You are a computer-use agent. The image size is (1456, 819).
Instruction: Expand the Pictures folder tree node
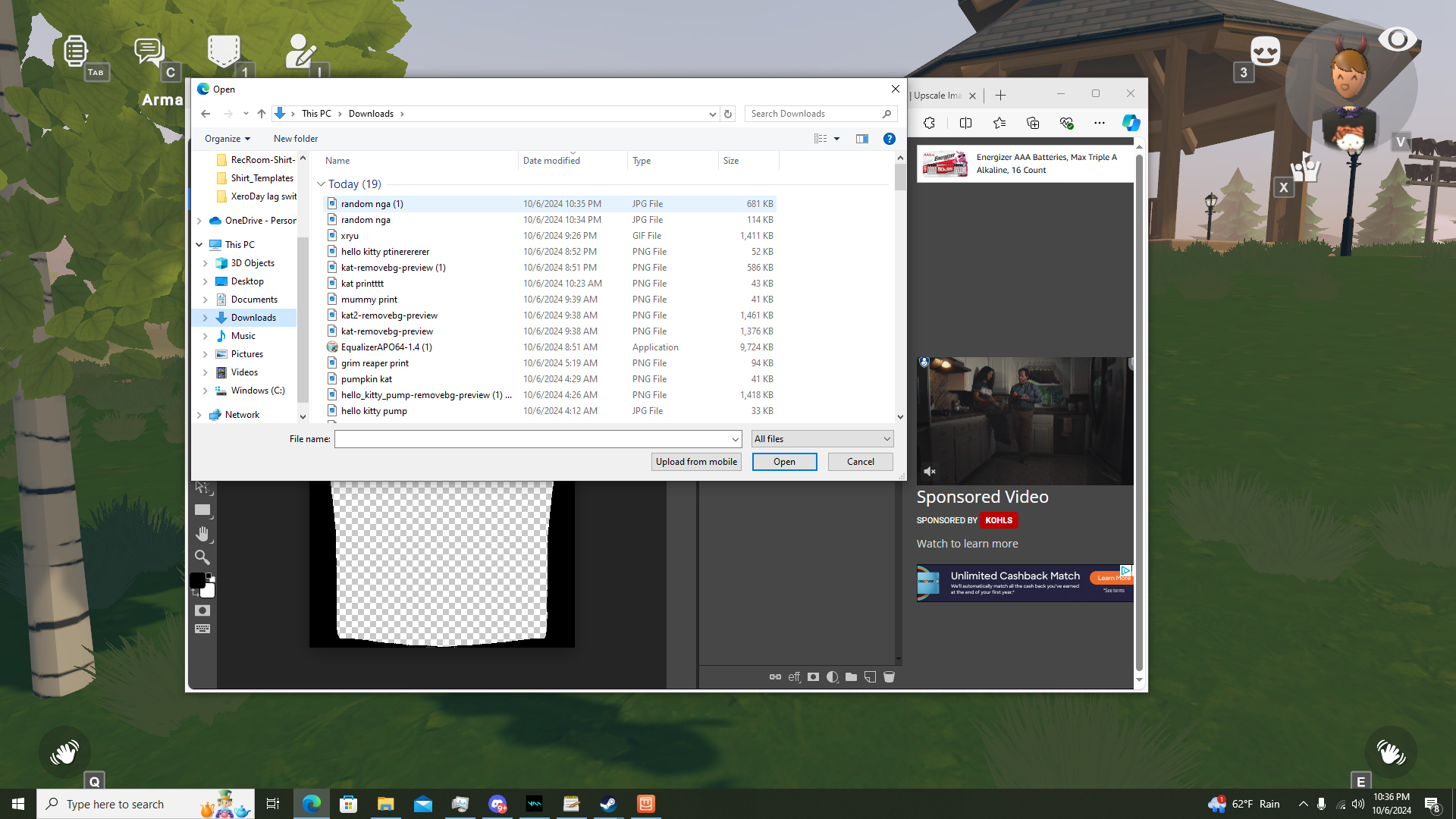206,354
